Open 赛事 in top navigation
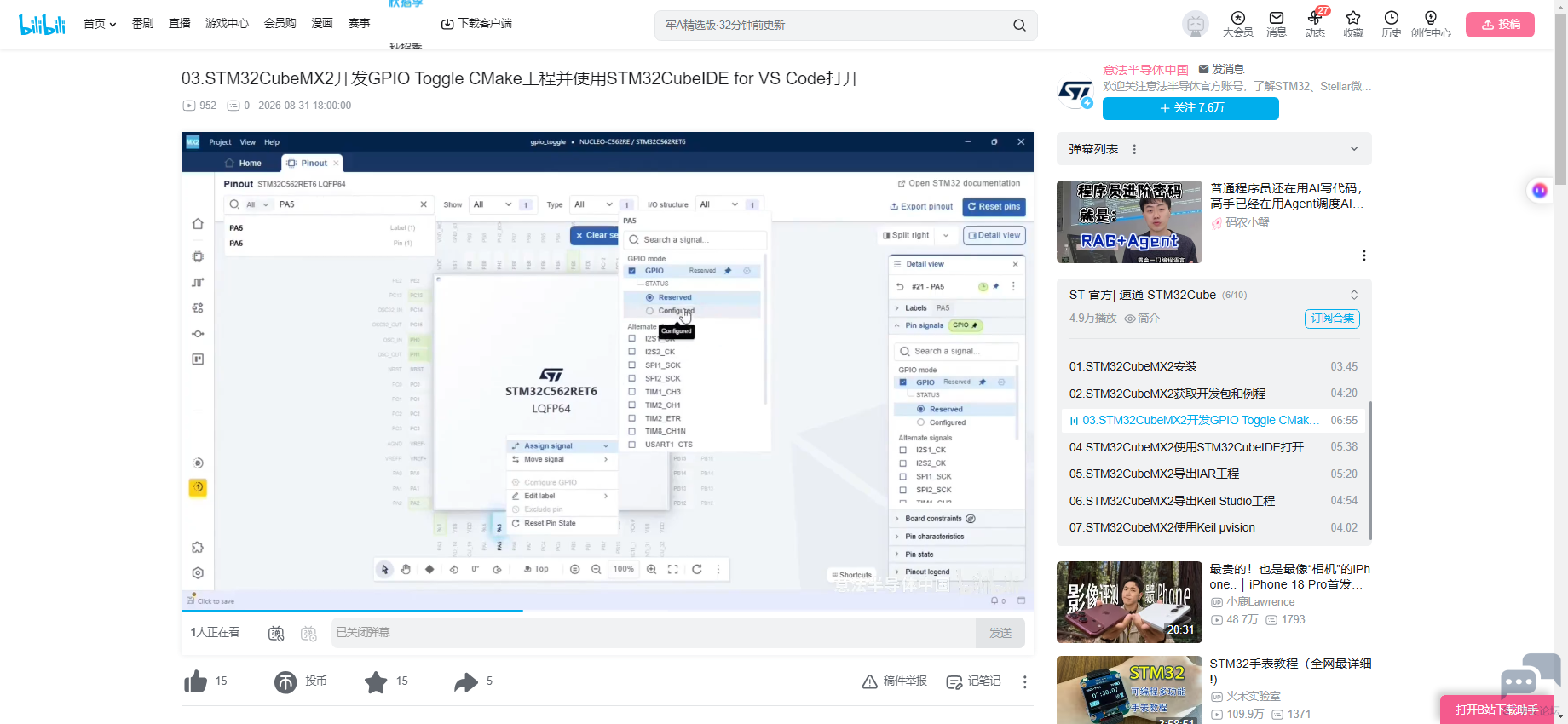Screen dimensions: 1568x724 coord(360,24)
